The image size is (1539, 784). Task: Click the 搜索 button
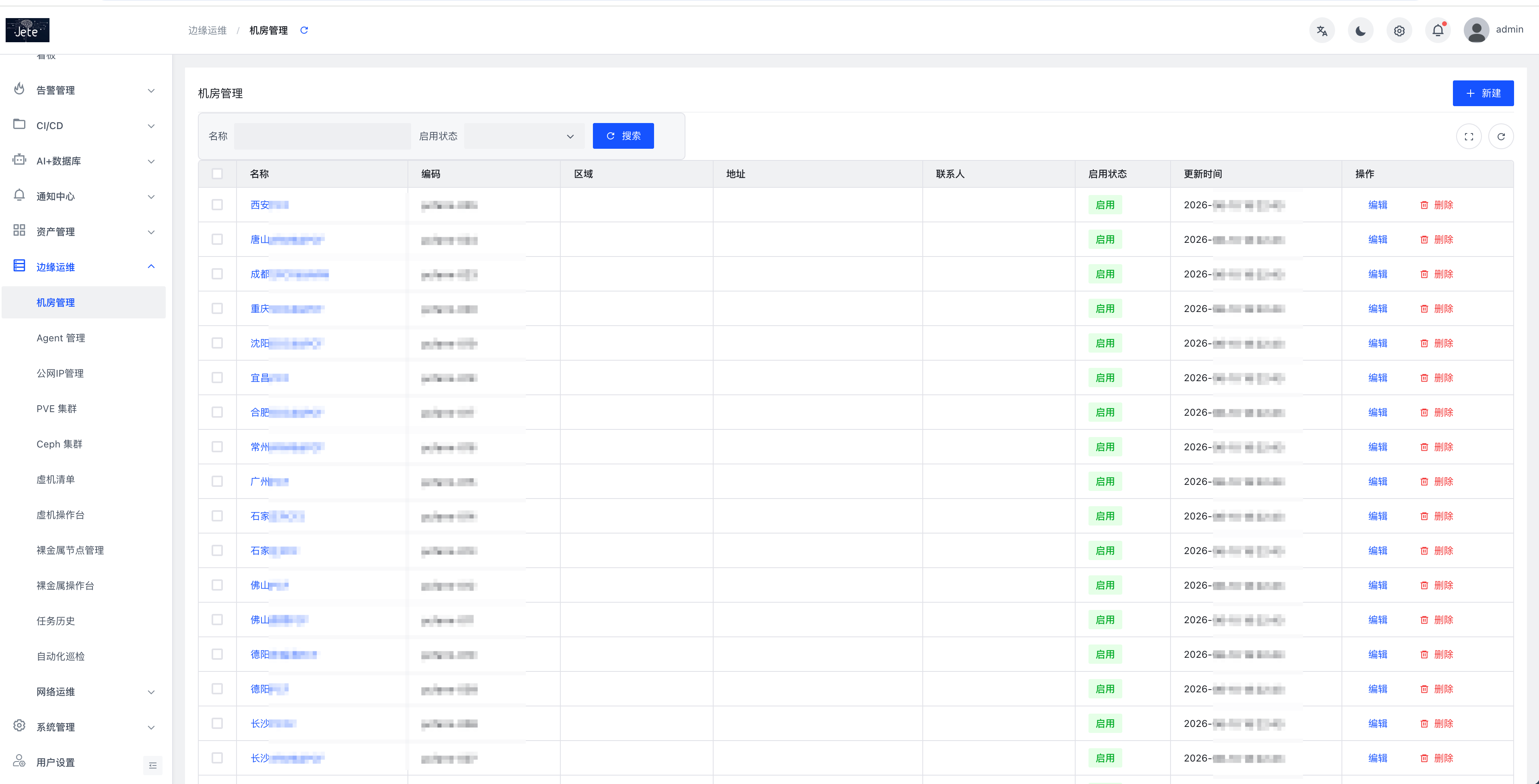coord(623,136)
